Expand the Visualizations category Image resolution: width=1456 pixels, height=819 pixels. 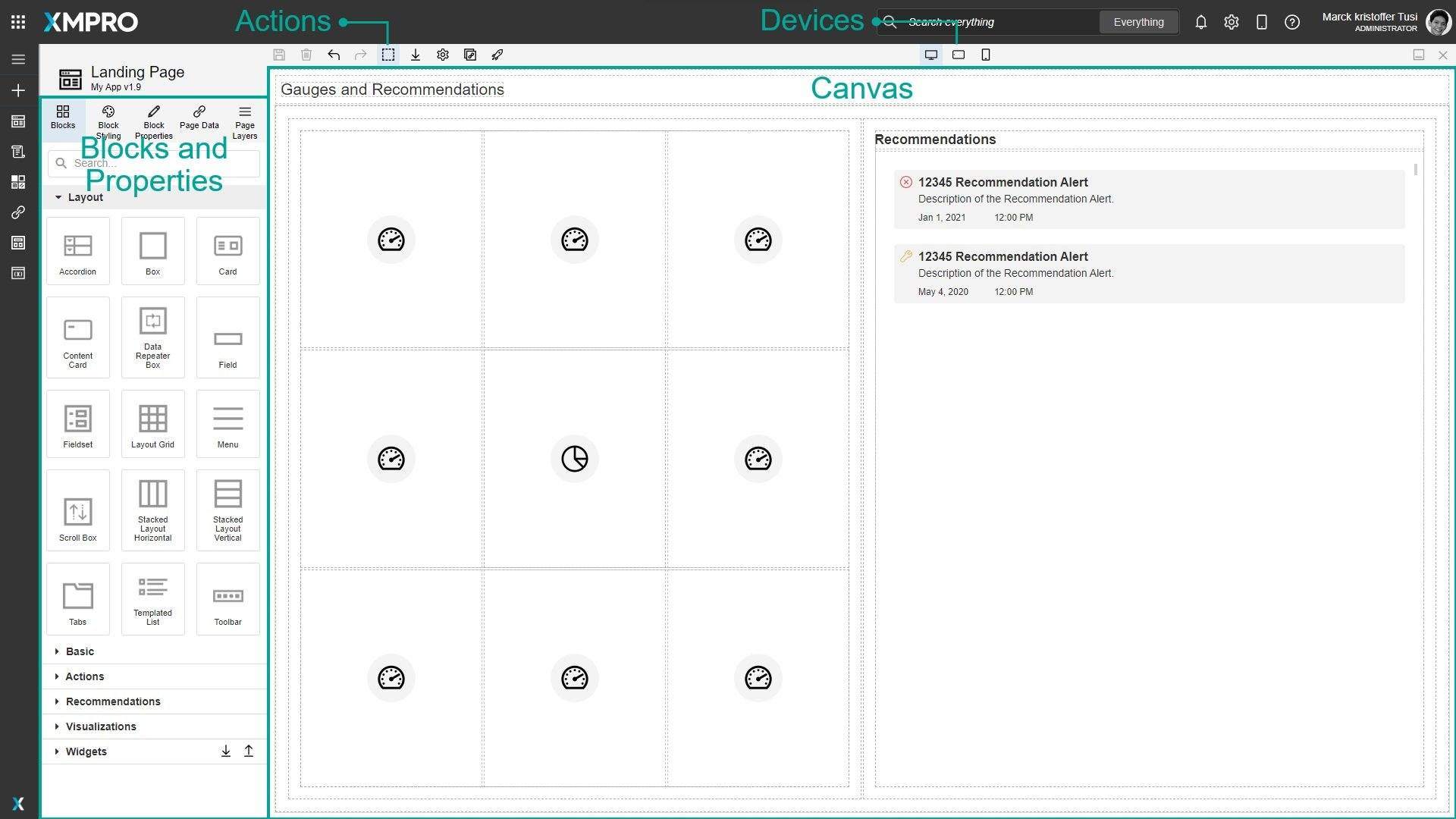pyautogui.click(x=101, y=726)
